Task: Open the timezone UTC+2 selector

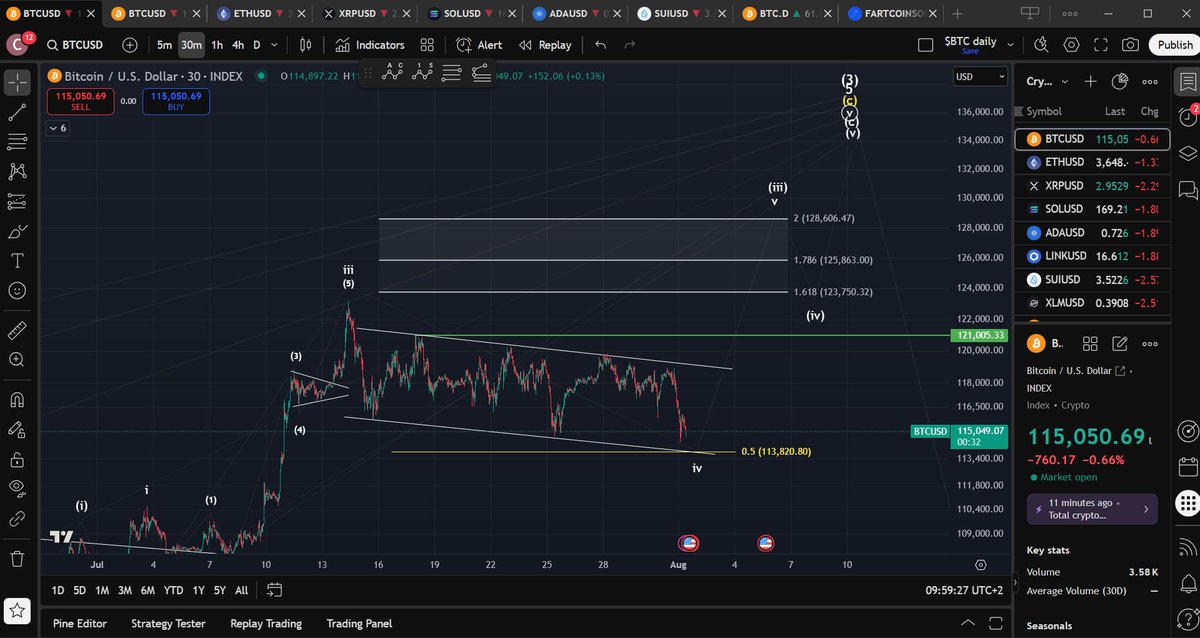Action: (965, 591)
